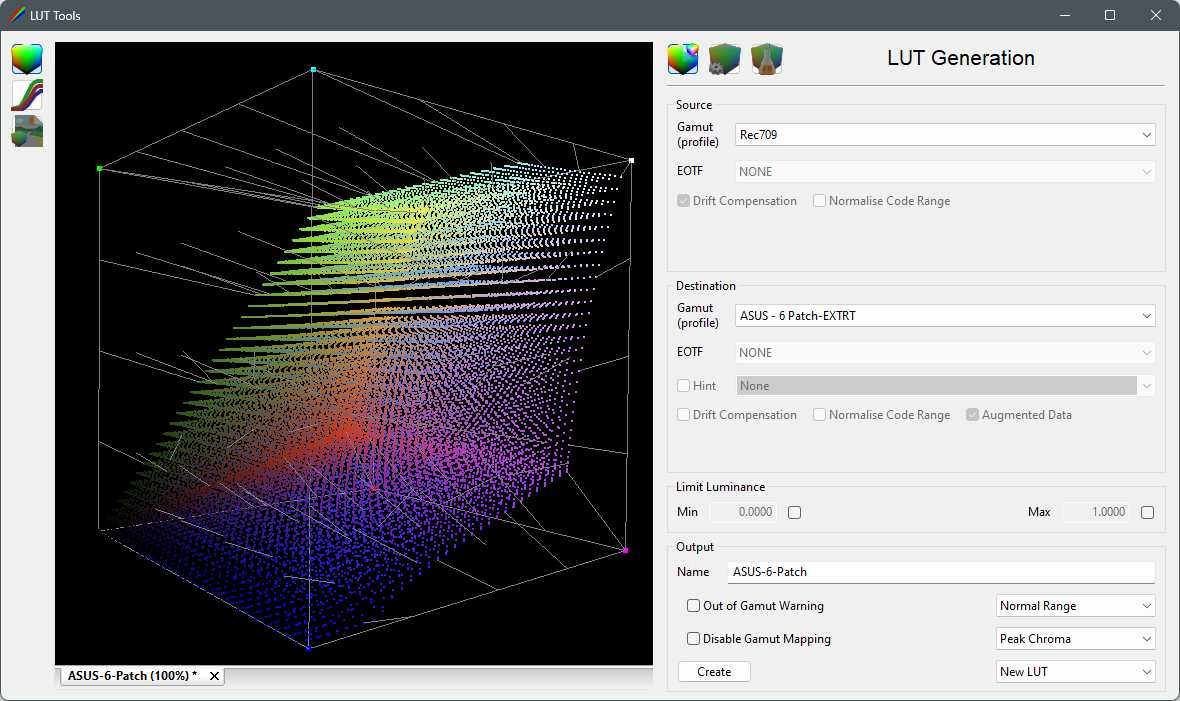Open the RGB curves view
This screenshot has height=701, width=1180.
27,94
